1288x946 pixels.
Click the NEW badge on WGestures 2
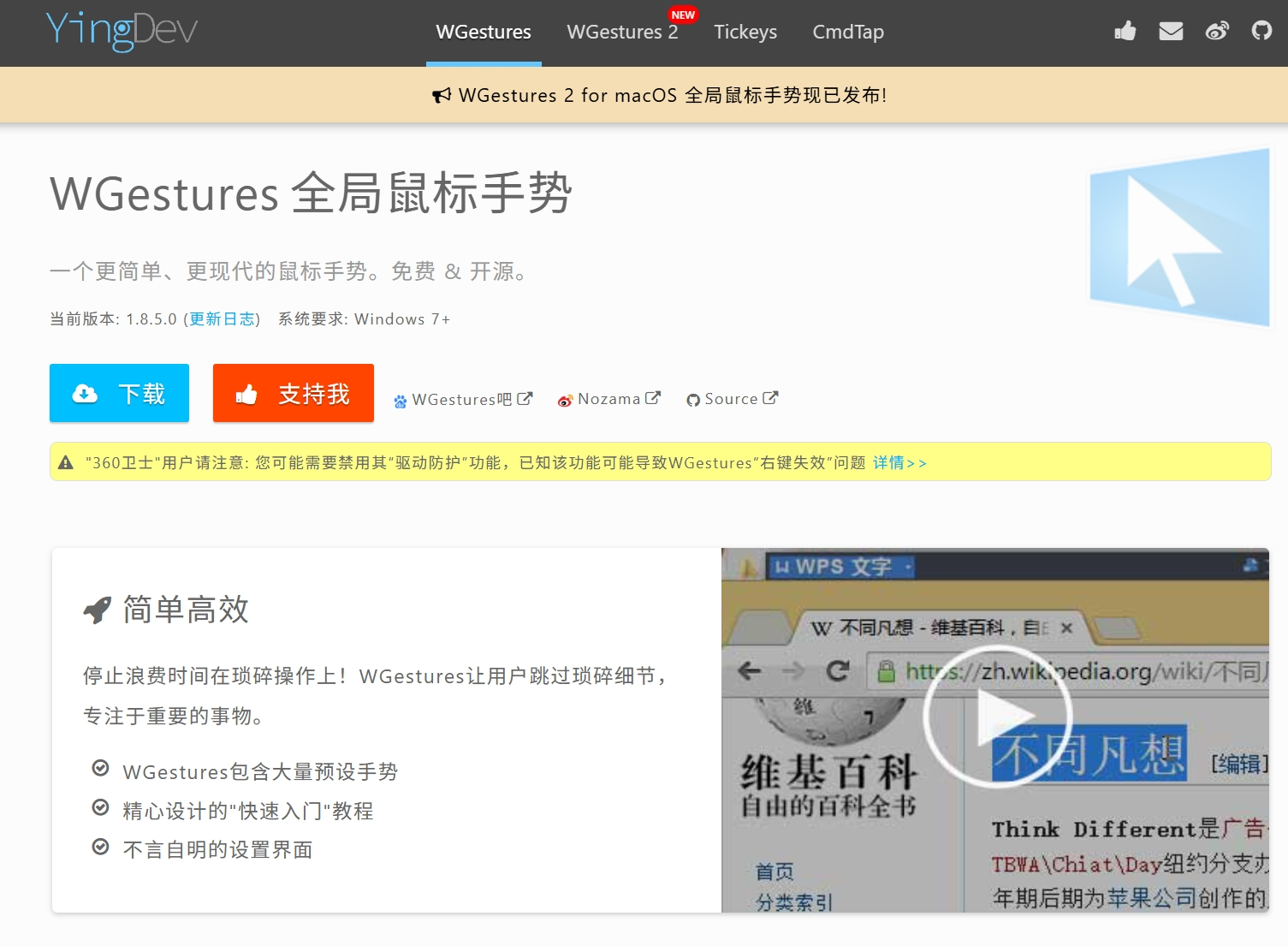point(683,15)
